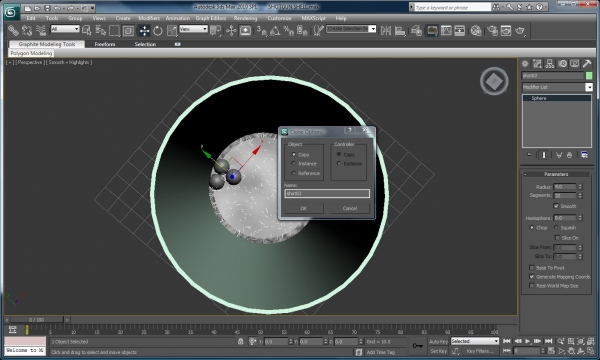Toggle Window/Crossing selection mode
The width and height of the screenshot is (600, 360).
(128, 31)
